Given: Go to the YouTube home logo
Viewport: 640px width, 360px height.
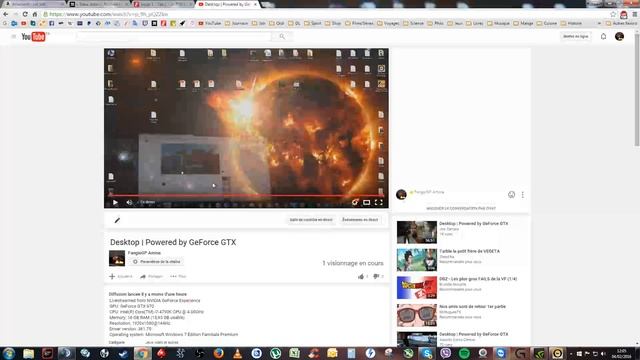Looking at the screenshot, I should point(34,37).
